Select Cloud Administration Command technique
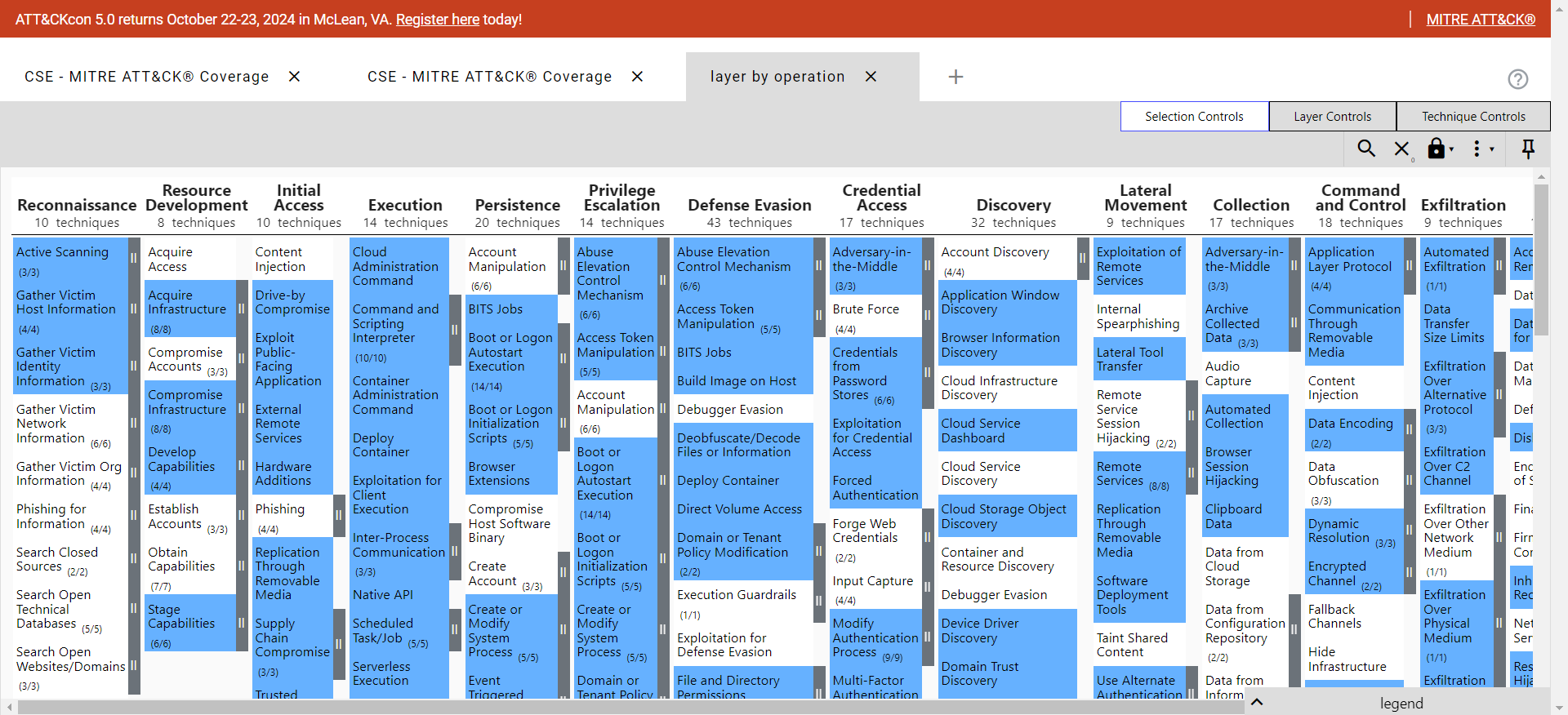The width and height of the screenshot is (1568, 715). tap(399, 266)
